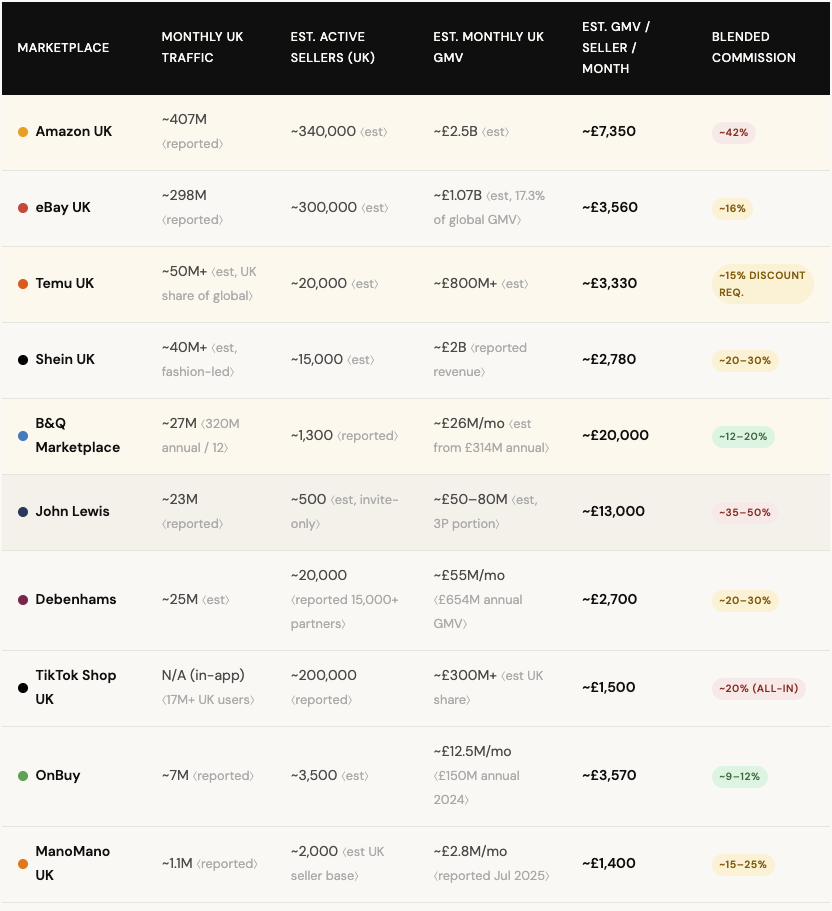This screenshot has width=832, height=911.
Task: Click the ~12–20% green commission badge
Action: (x=743, y=436)
